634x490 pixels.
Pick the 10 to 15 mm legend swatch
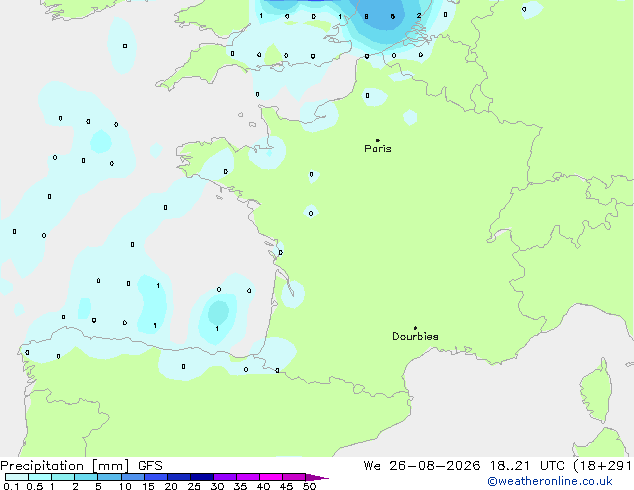[x=132, y=477]
